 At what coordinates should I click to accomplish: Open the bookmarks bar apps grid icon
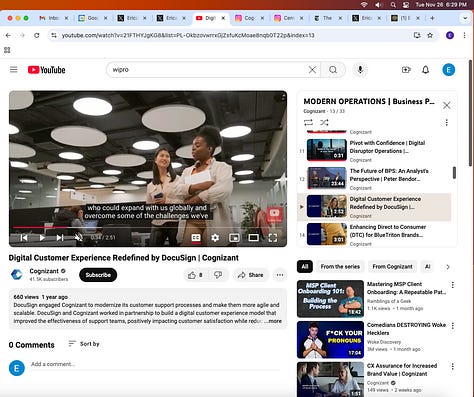(7, 50)
